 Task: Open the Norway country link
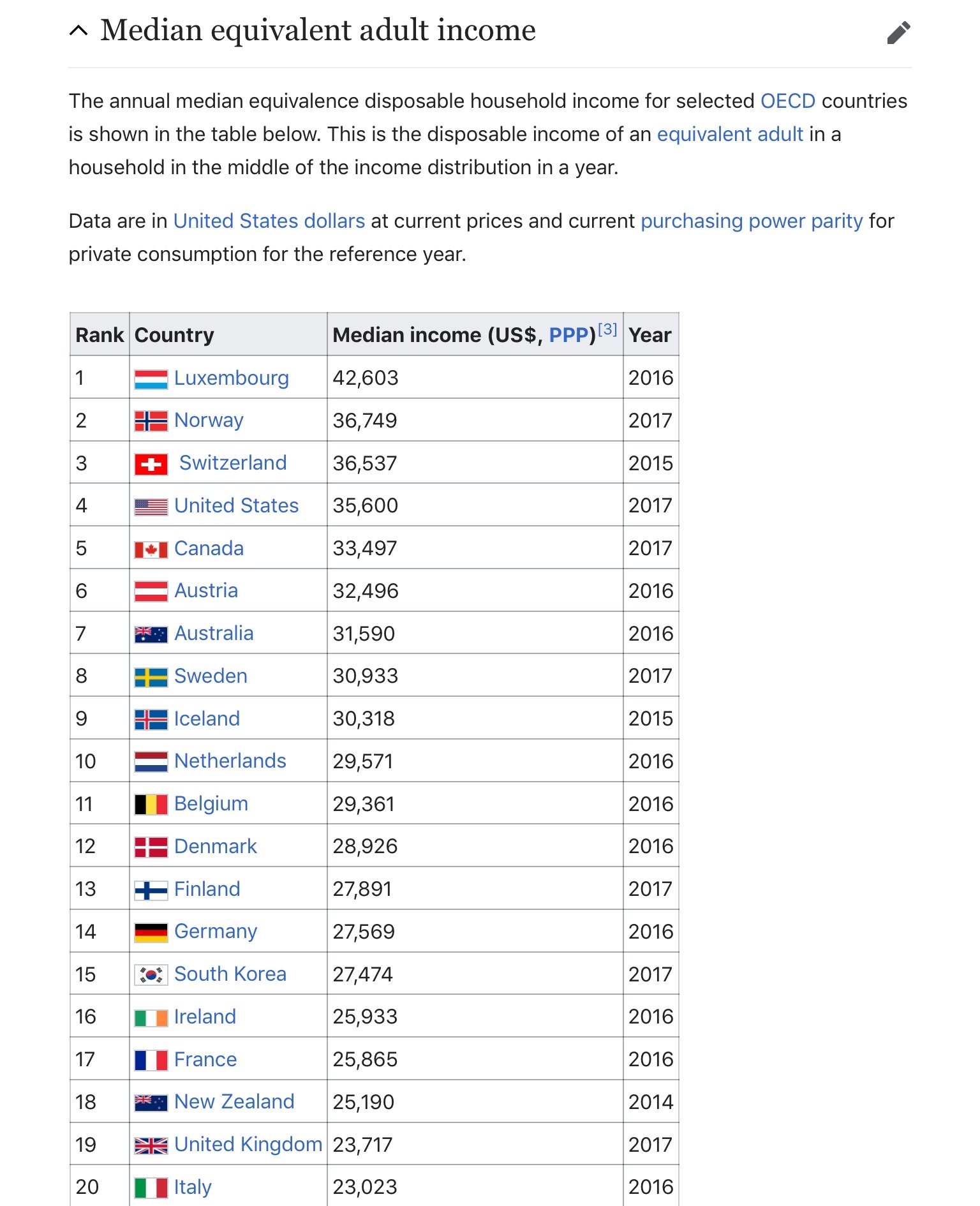coord(209,420)
